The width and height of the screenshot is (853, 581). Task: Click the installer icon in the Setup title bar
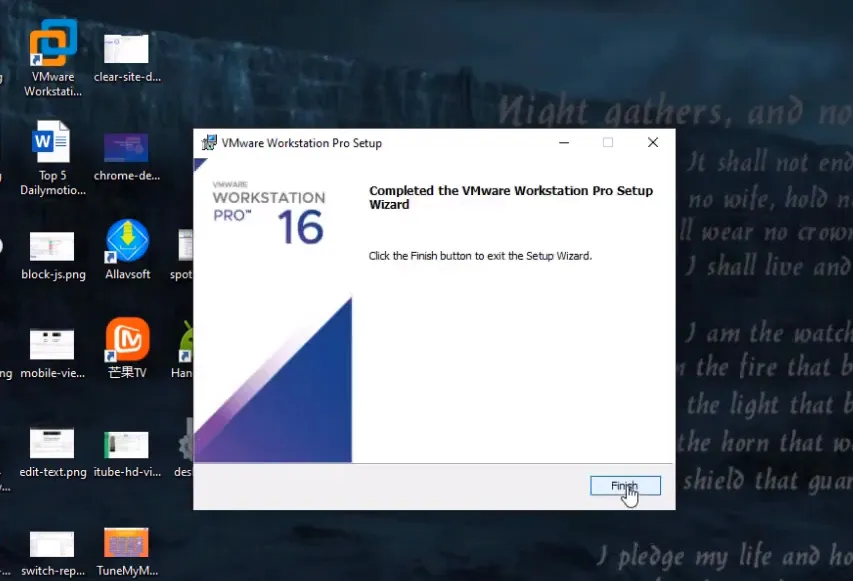(x=209, y=143)
